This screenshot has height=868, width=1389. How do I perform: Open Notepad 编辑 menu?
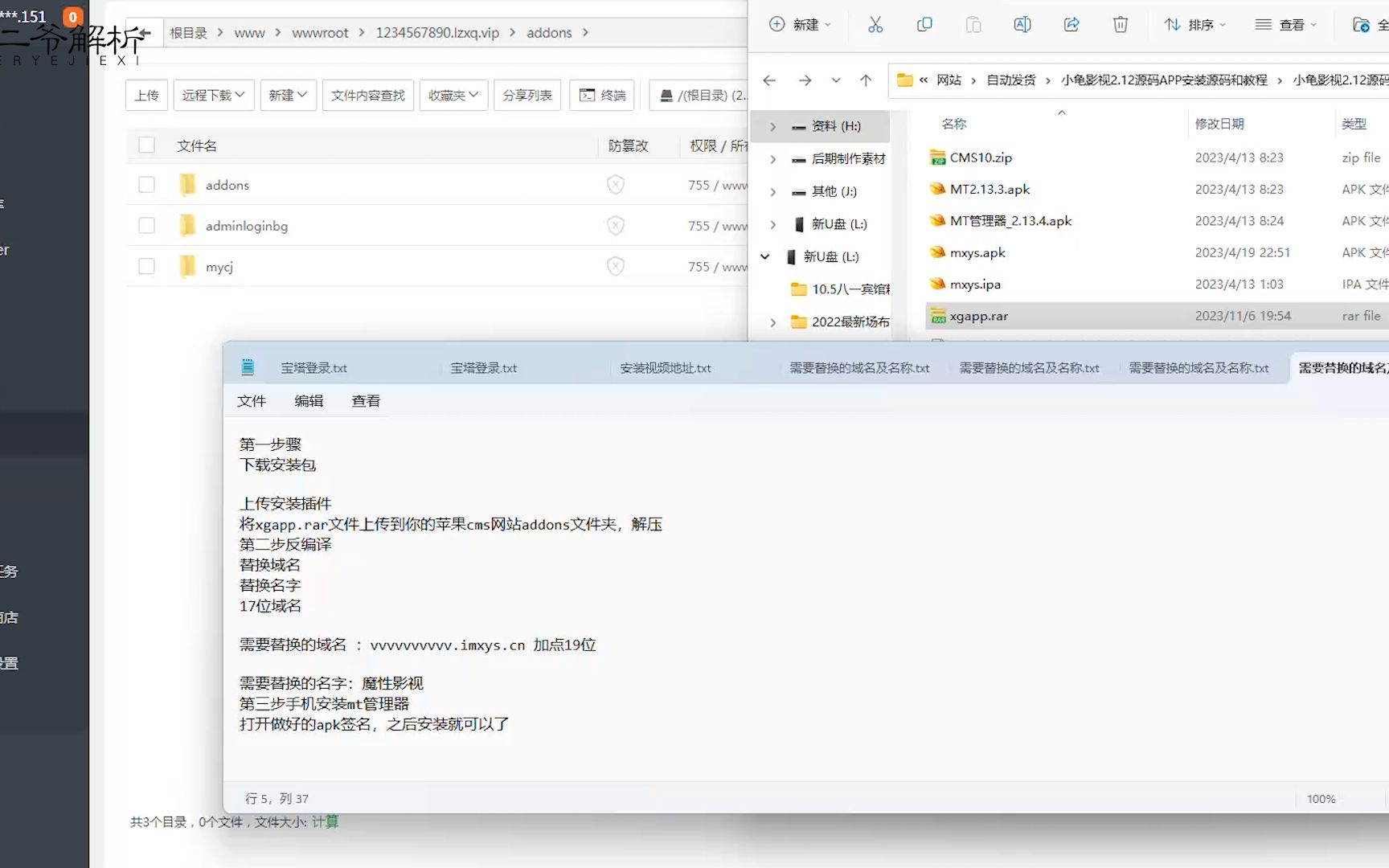(309, 401)
